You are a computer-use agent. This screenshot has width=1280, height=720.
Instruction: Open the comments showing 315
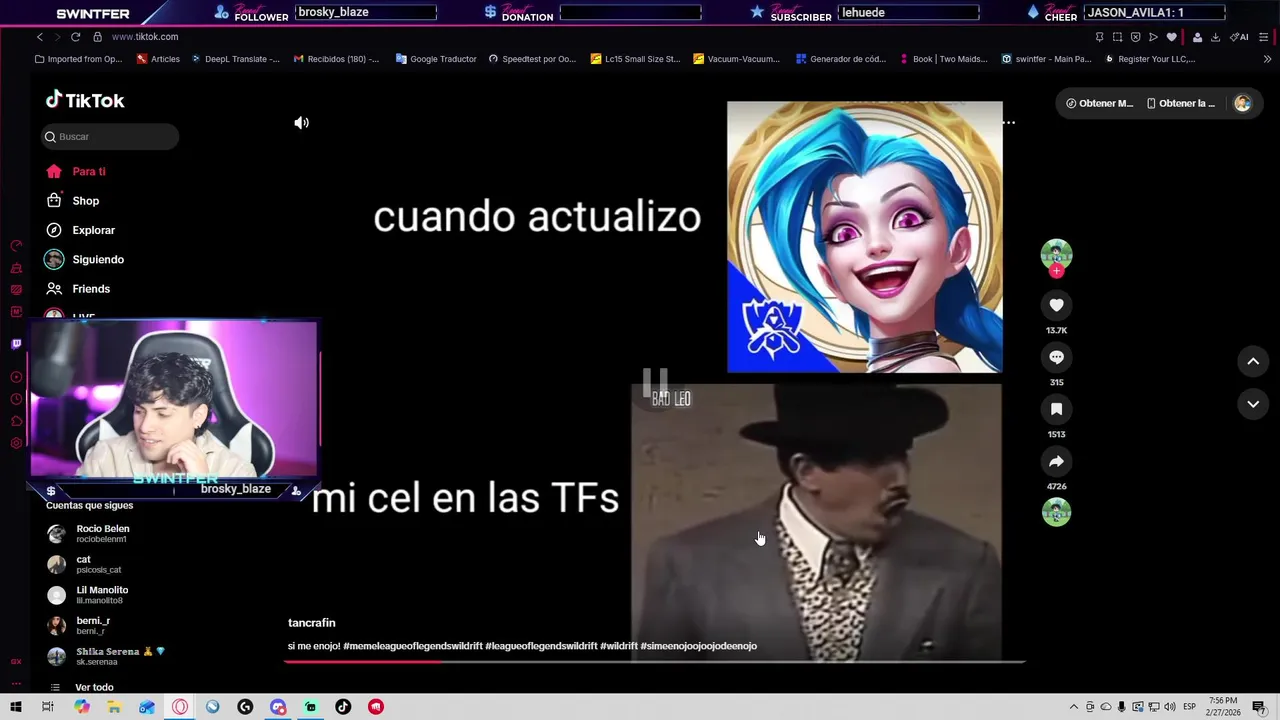point(1056,357)
